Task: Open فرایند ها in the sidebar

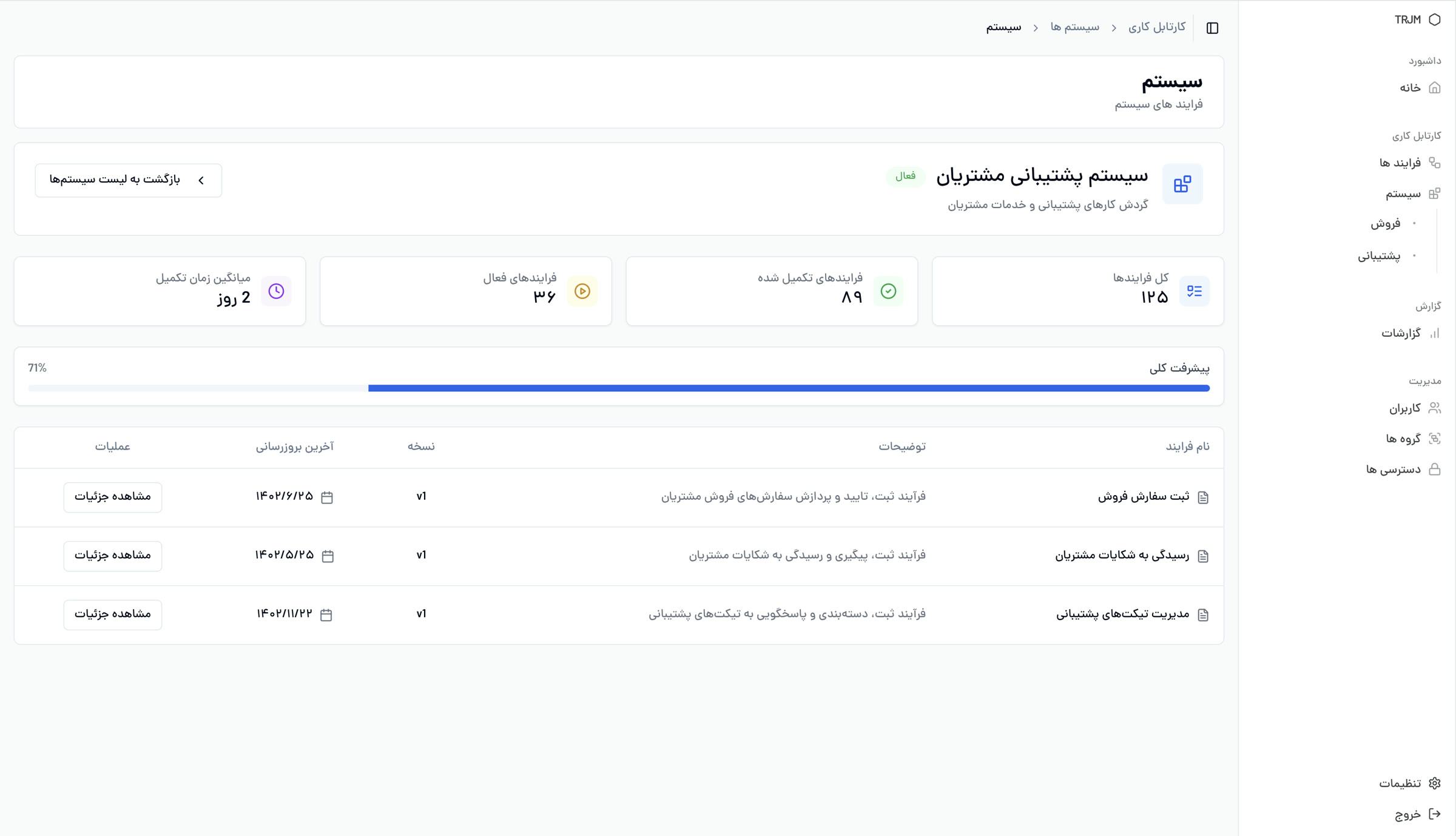Action: click(1400, 163)
